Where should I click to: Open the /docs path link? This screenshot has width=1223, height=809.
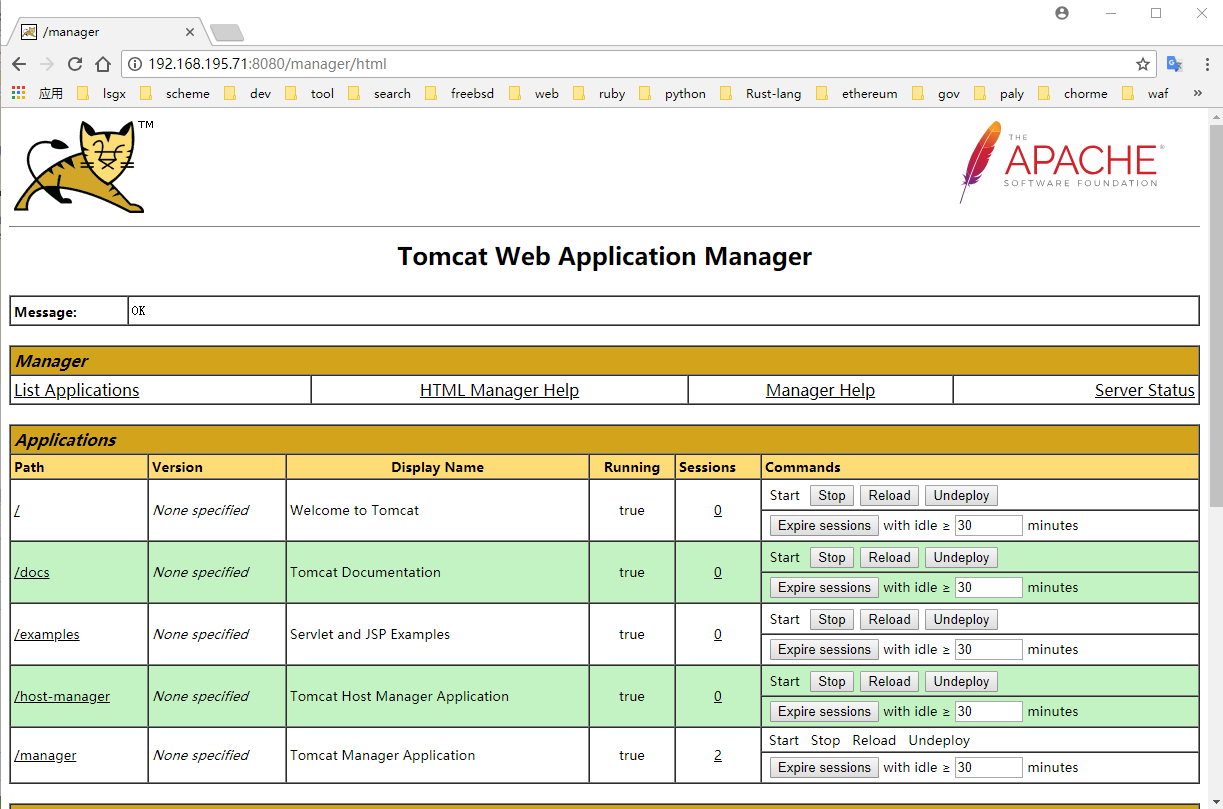[32, 572]
